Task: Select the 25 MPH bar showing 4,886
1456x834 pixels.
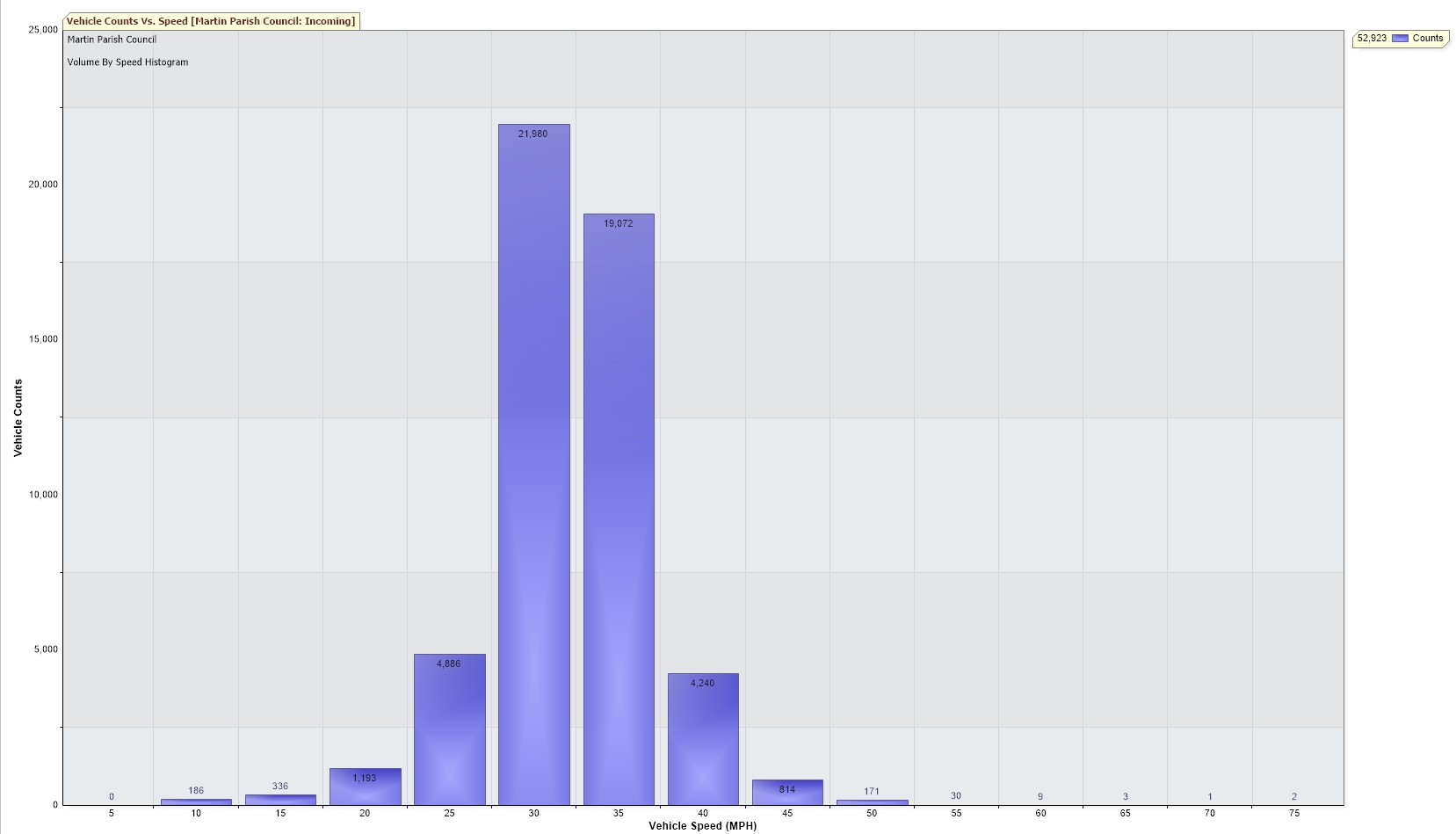Action: 450,729
